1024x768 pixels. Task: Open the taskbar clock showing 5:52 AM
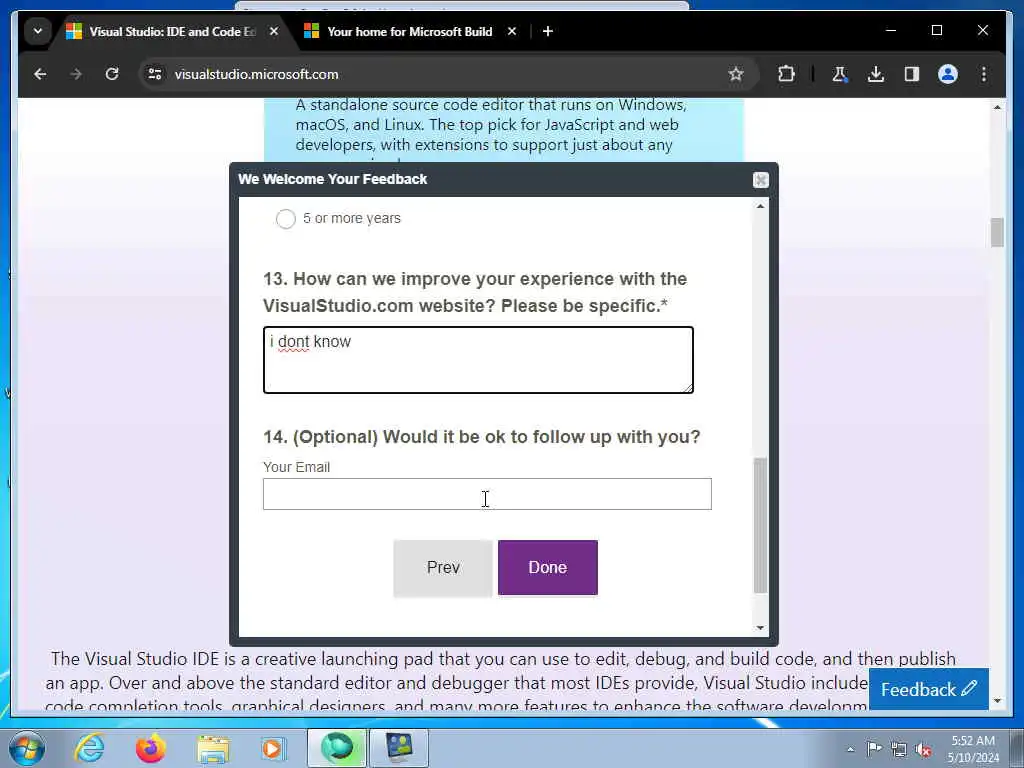pos(973,749)
